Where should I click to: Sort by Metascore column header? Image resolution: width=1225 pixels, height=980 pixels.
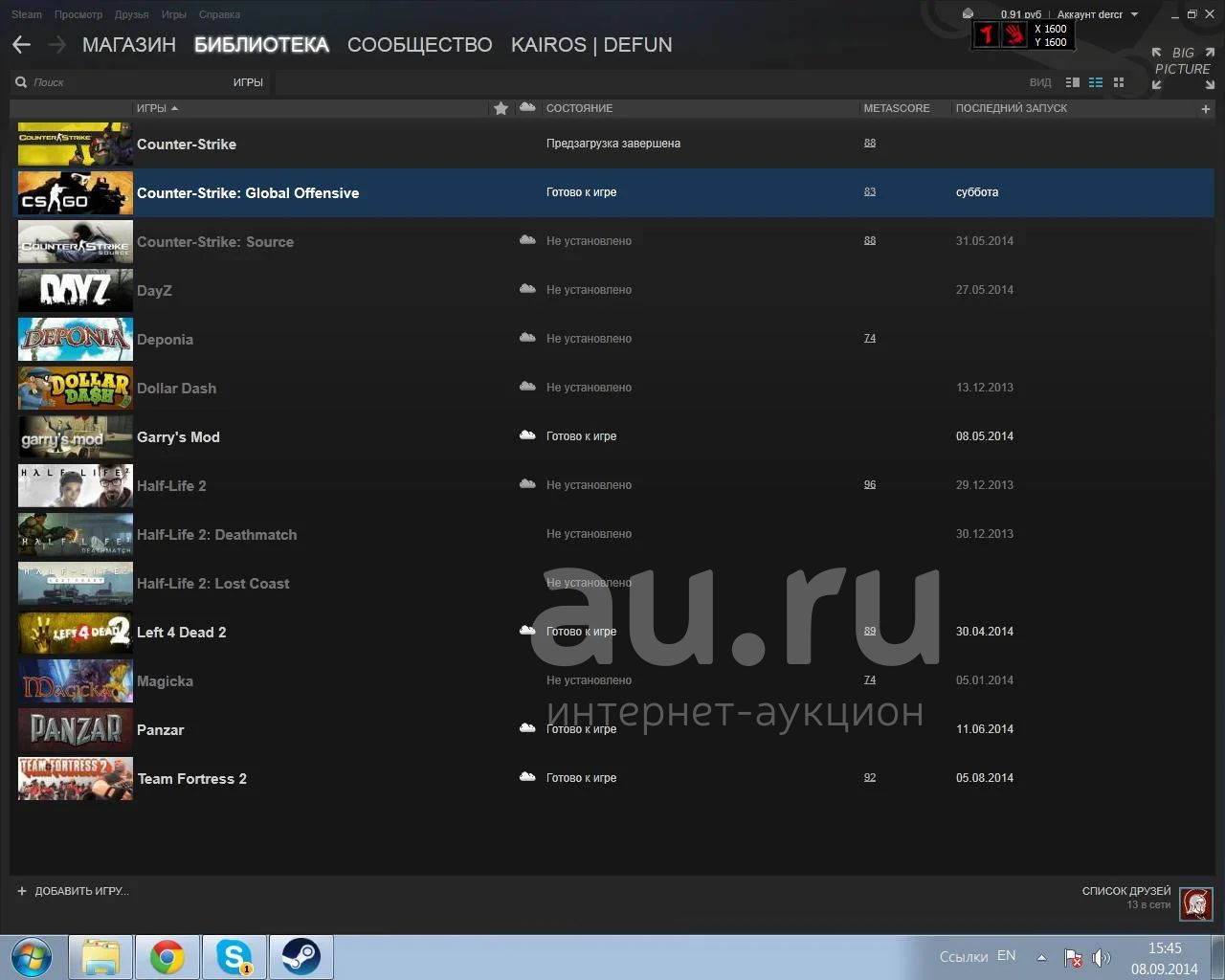pyautogui.click(x=897, y=108)
